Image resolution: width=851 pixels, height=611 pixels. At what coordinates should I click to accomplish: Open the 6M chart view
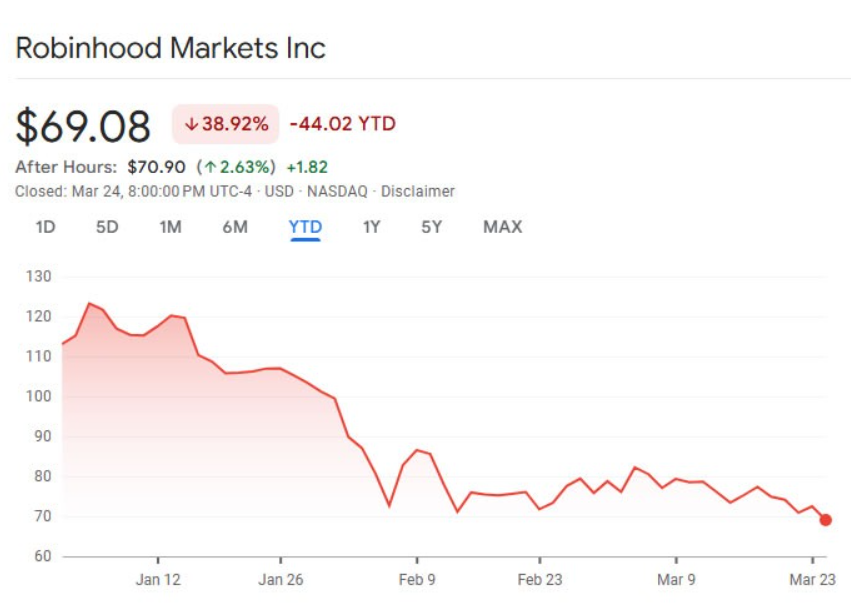(235, 227)
